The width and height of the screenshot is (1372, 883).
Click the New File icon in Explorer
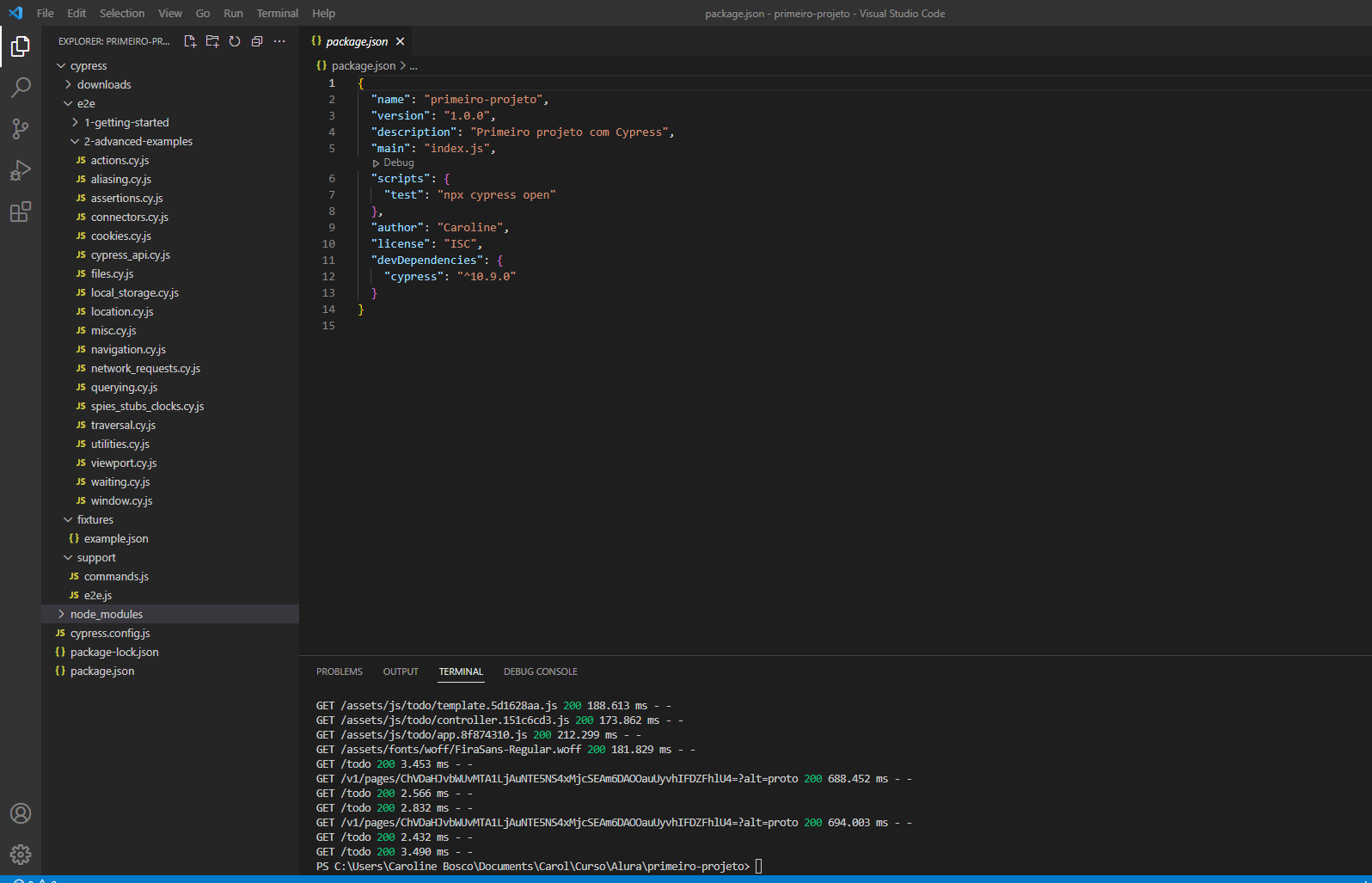(190, 41)
